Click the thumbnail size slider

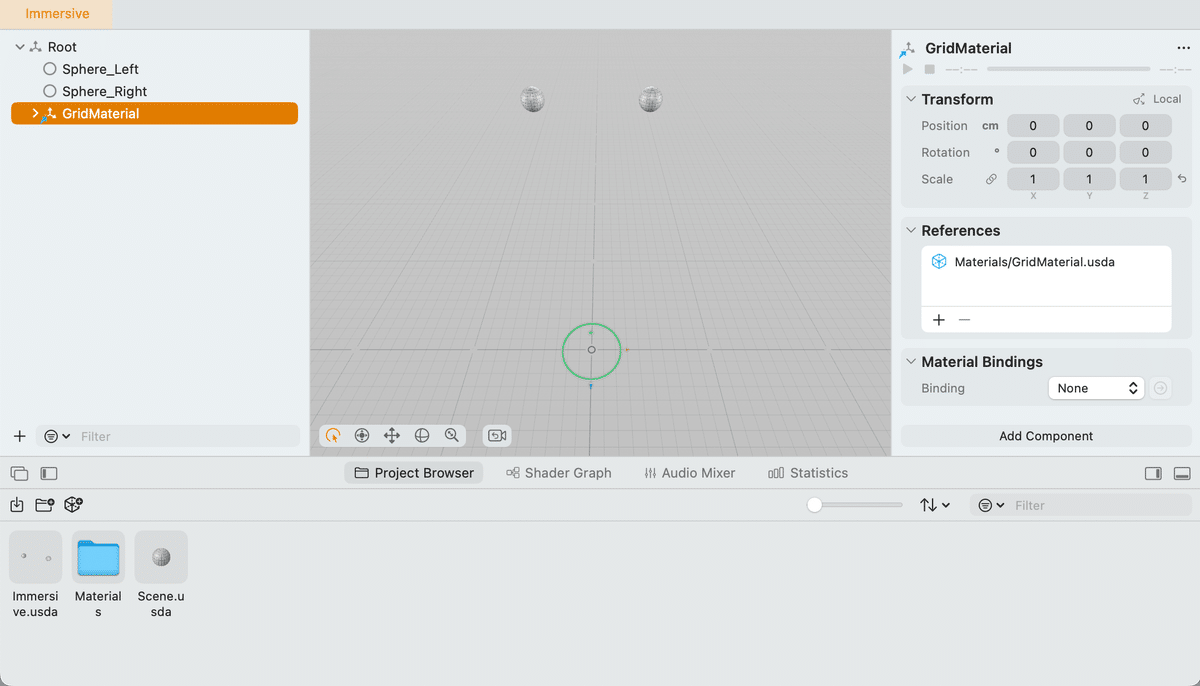pyautogui.click(x=856, y=505)
